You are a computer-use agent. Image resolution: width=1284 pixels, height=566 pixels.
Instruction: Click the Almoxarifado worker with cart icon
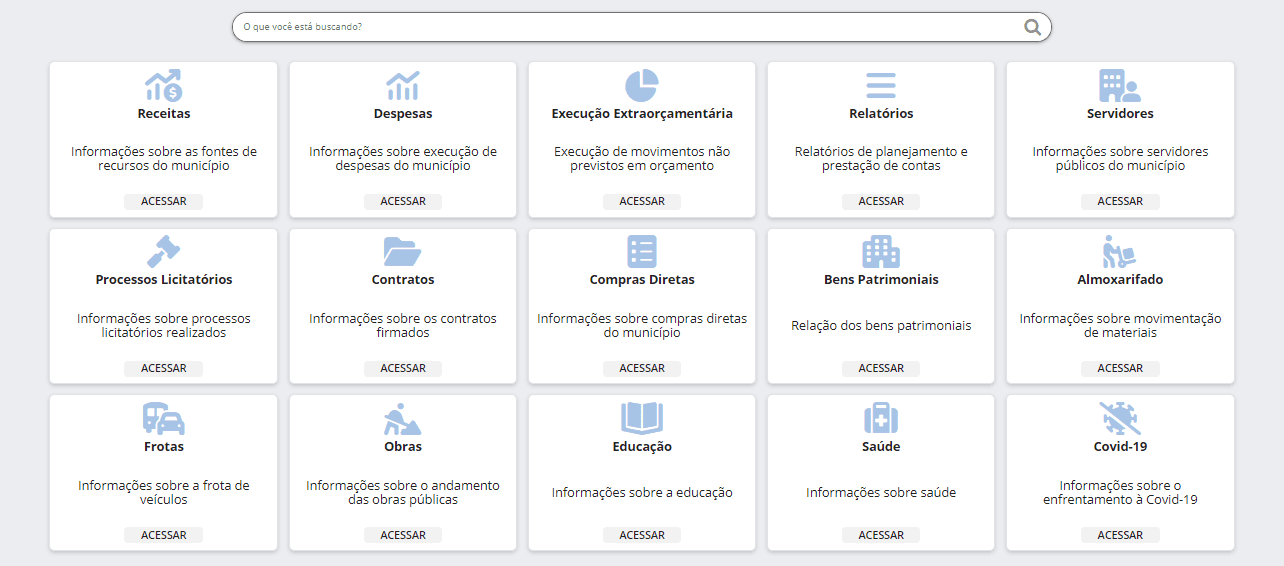click(x=1119, y=251)
